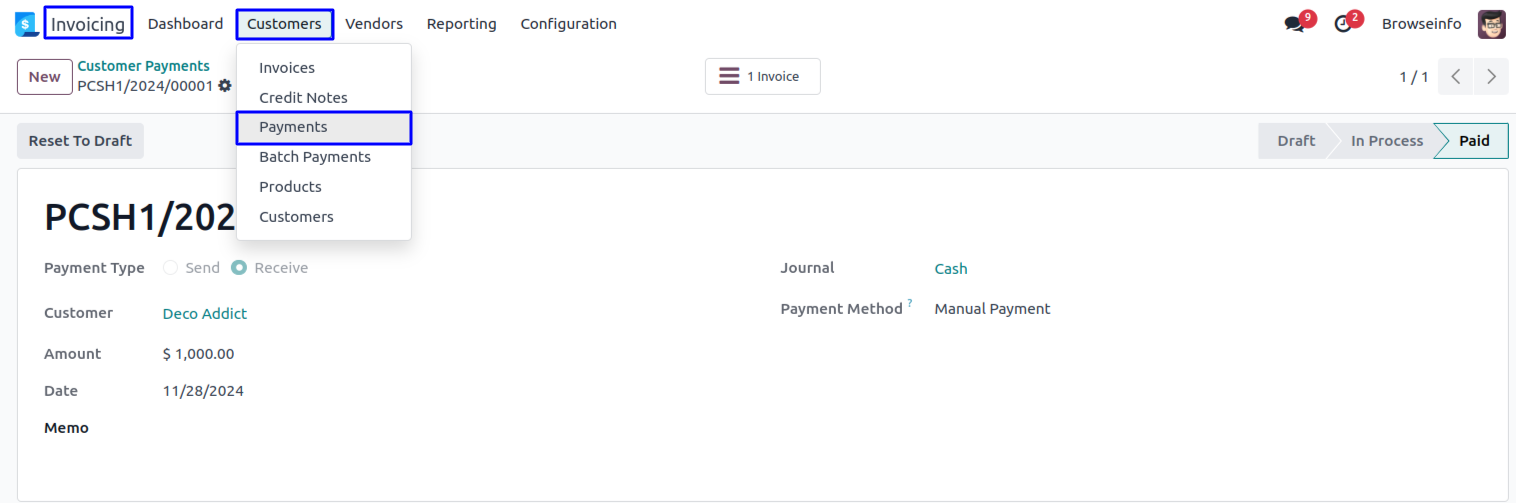
Task: Select Credit Notes menu entry
Action: tap(303, 98)
